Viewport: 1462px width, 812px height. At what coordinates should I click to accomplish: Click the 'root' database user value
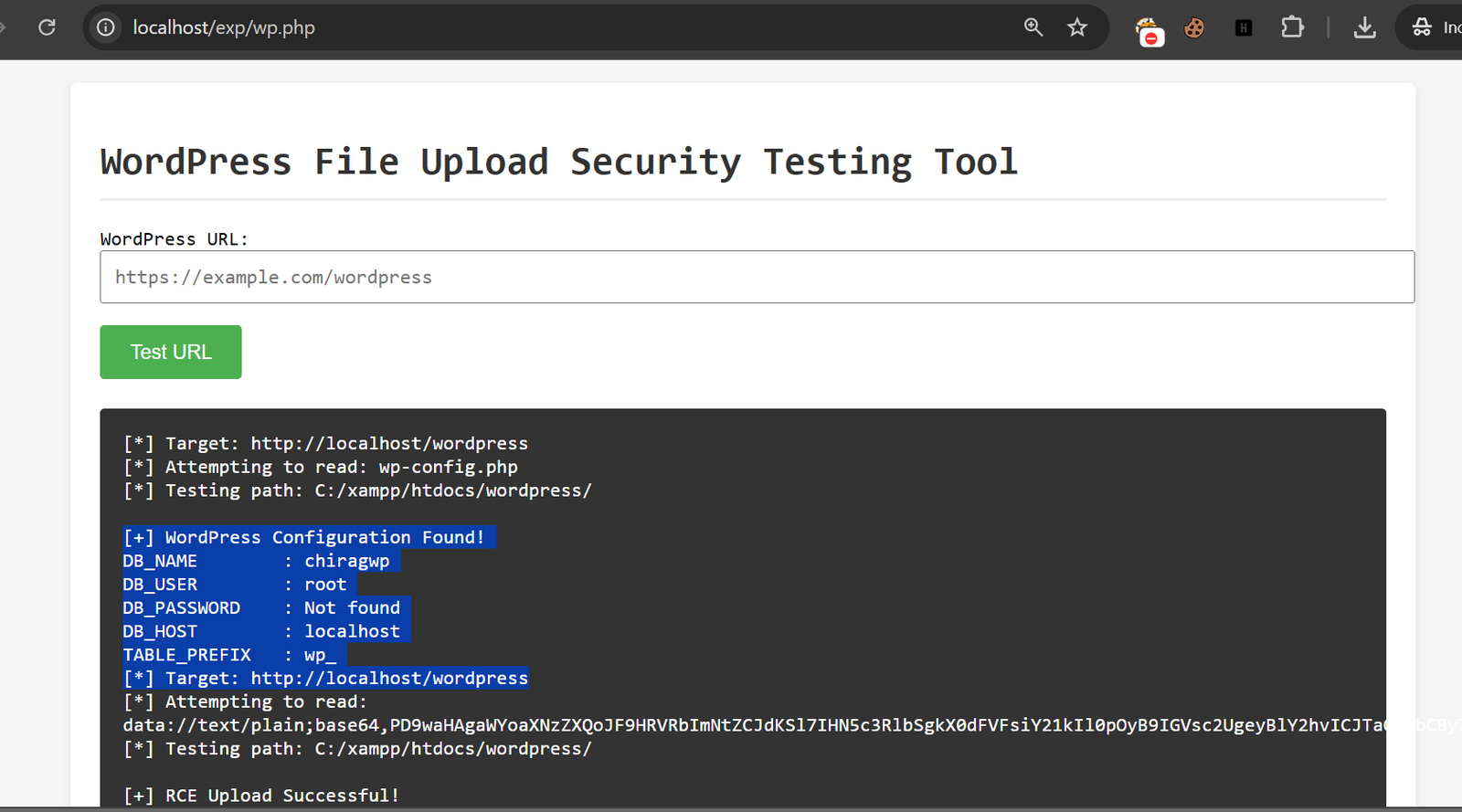(325, 585)
